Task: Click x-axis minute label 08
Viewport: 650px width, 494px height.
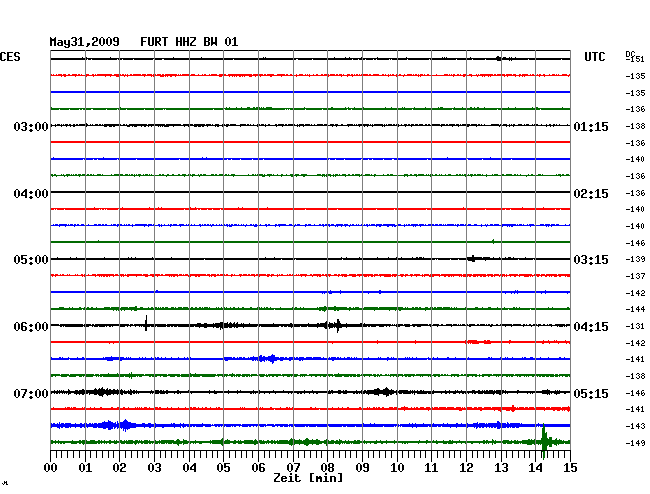Action: click(x=327, y=467)
